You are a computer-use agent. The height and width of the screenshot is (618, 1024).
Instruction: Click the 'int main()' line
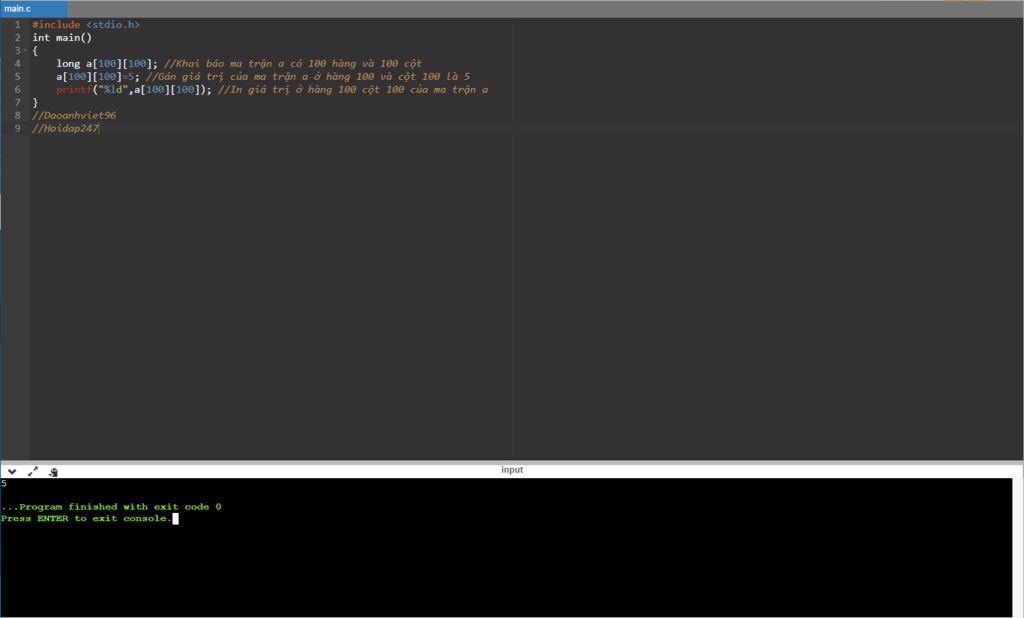click(62, 37)
